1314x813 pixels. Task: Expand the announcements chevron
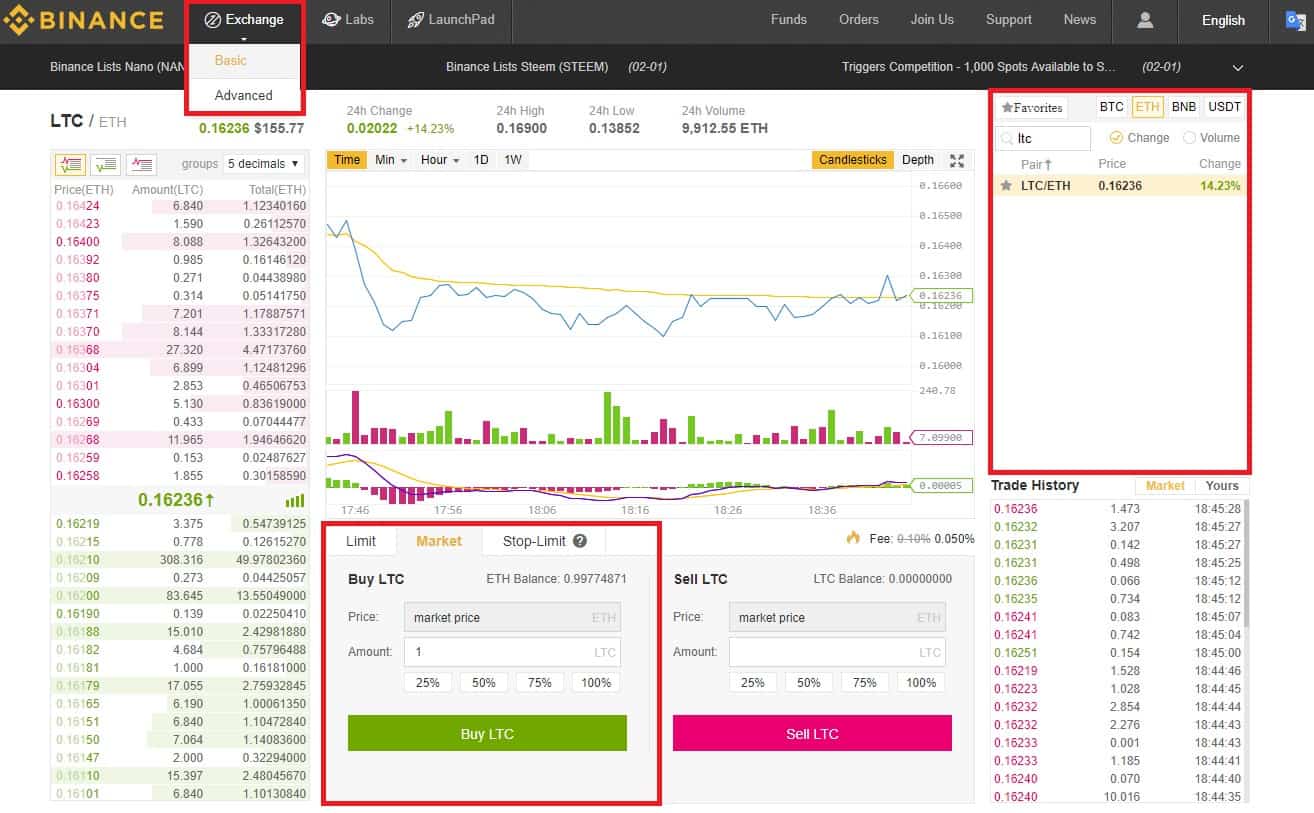coord(1238,67)
